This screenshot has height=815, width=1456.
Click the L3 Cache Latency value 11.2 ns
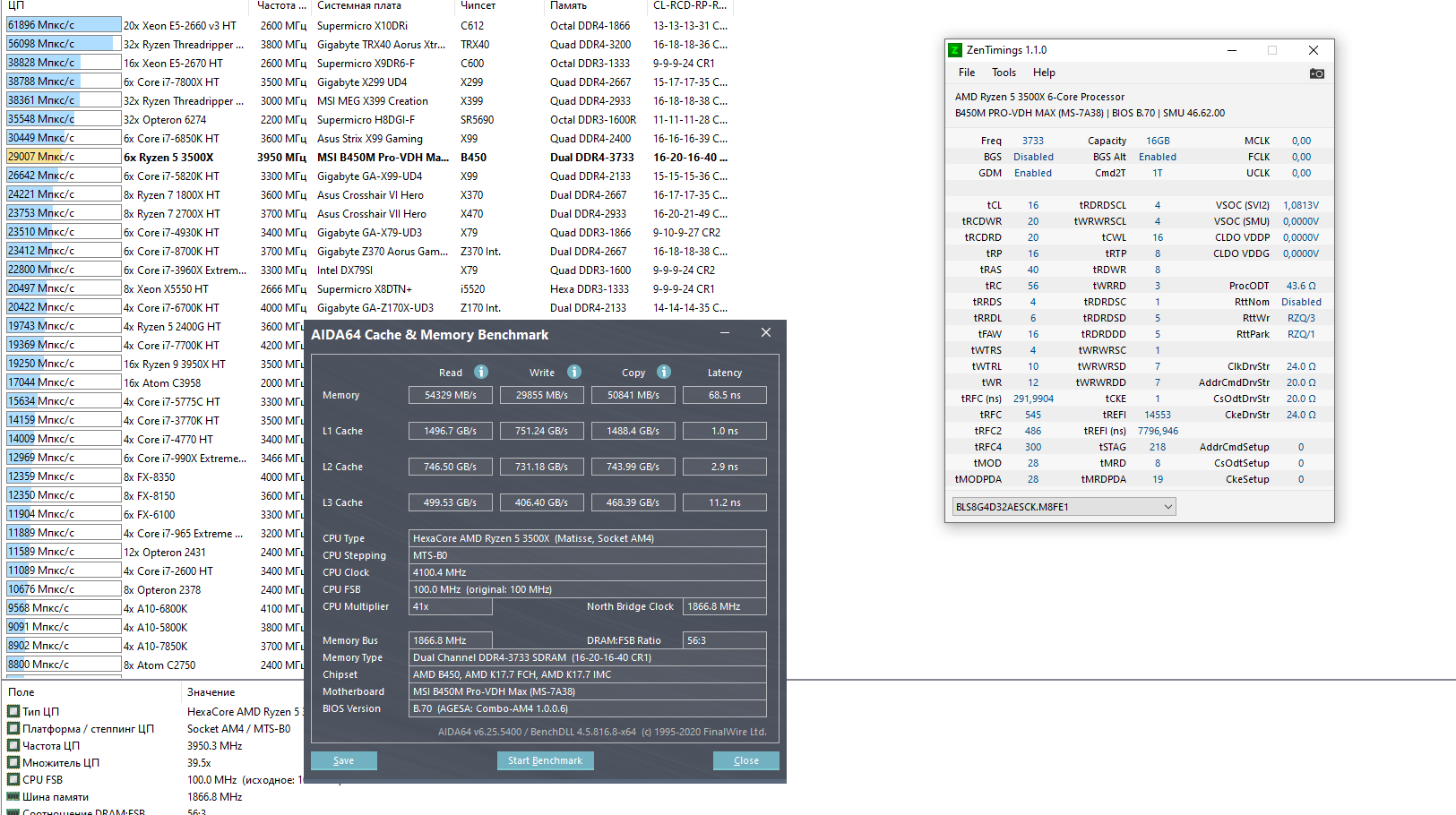click(725, 502)
